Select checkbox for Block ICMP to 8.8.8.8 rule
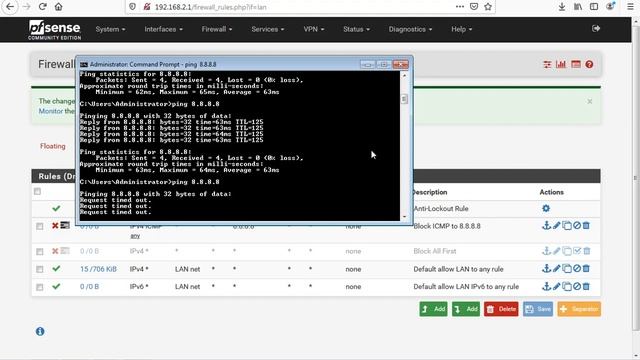Viewport: 640px width, 360px height. click(x=40, y=226)
